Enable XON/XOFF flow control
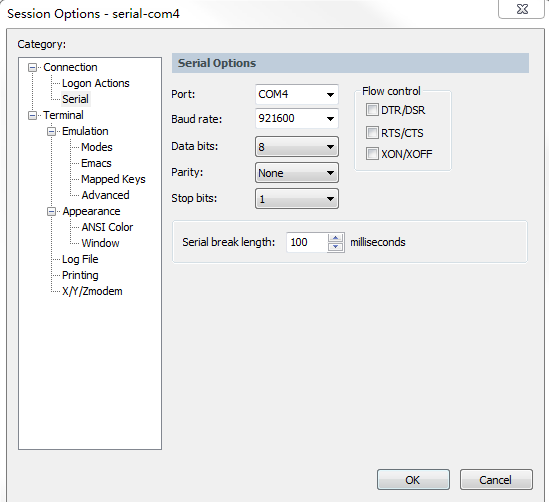Screen dimensions: 549x502 (372, 154)
